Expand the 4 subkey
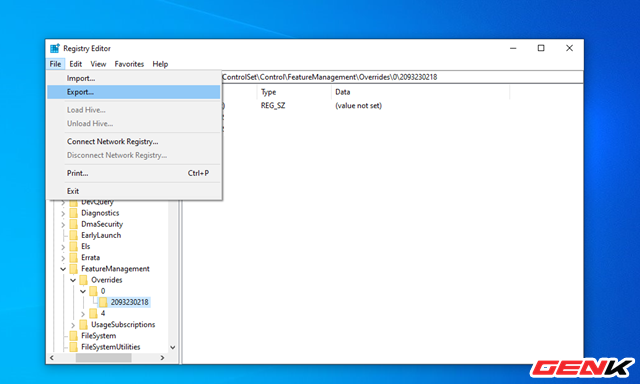The height and width of the screenshot is (384, 640). click(82, 314)
